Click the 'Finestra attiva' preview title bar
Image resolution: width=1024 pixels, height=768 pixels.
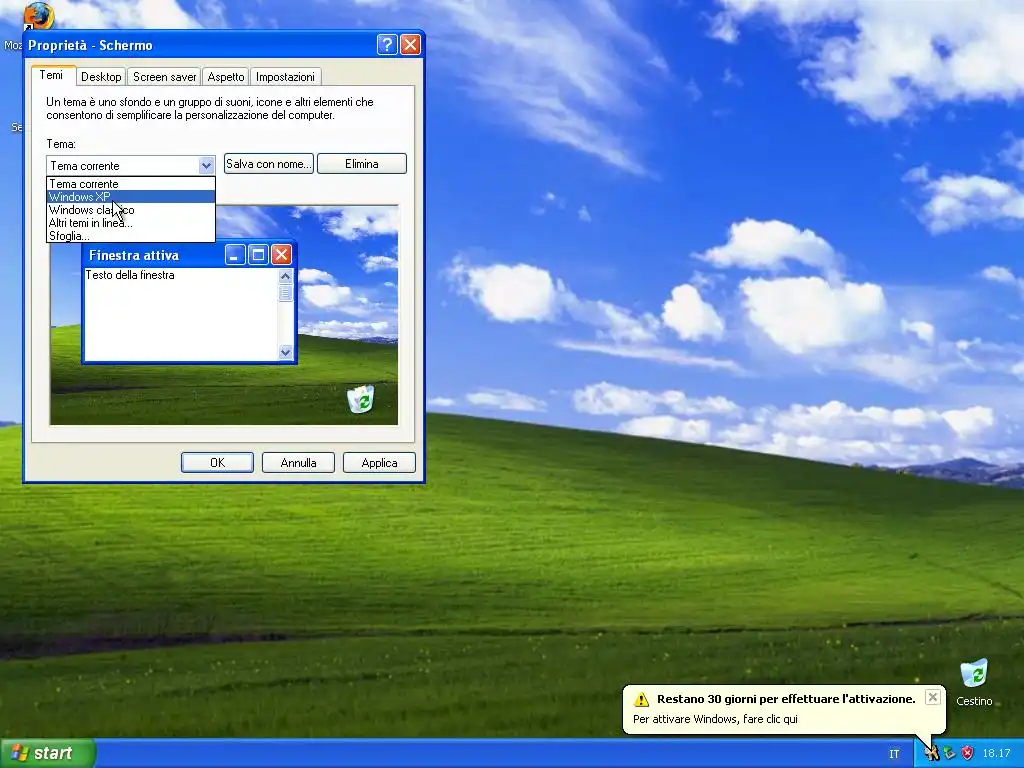tap(189, 255)
